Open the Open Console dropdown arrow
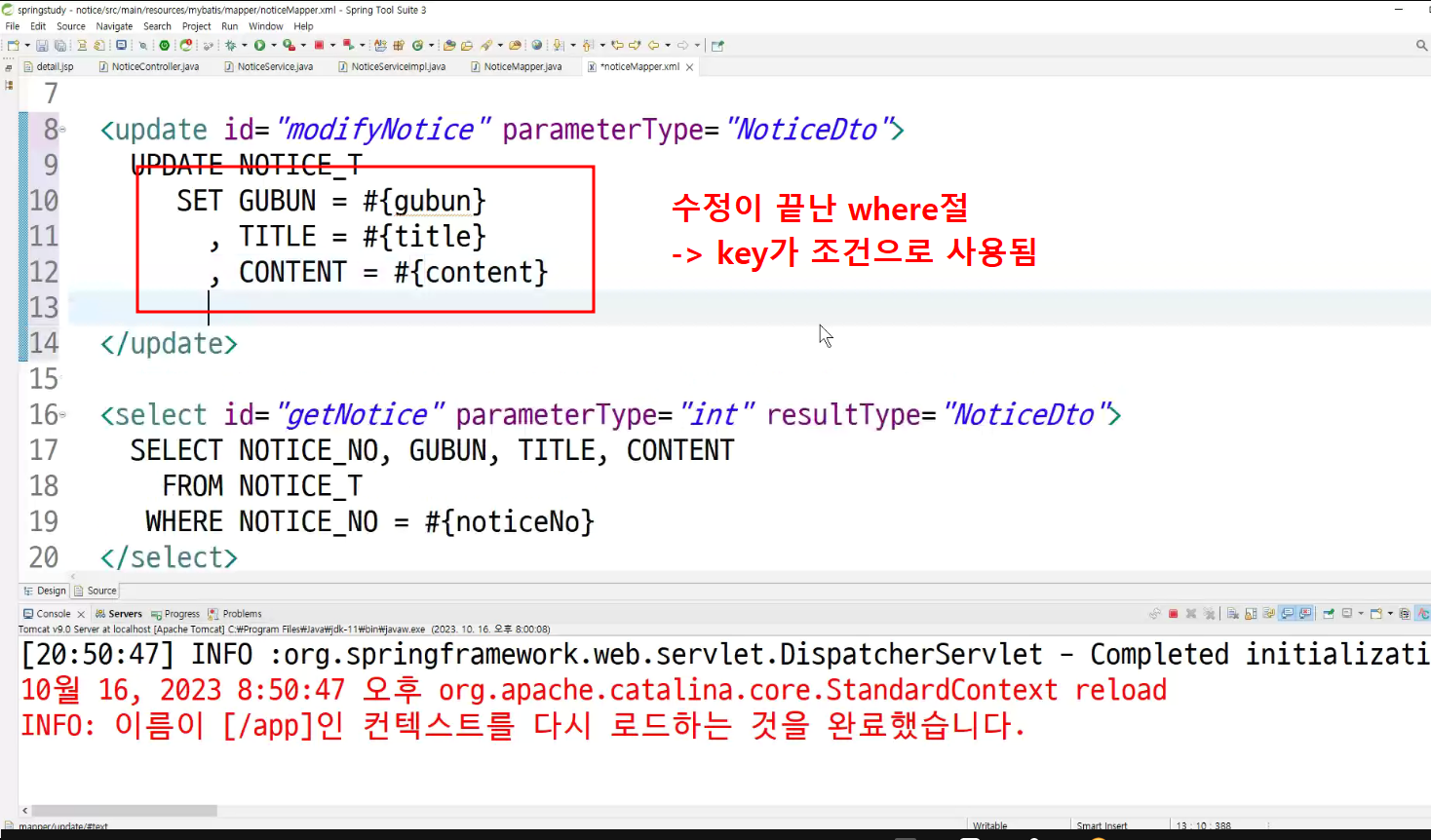 pos(1390,614)
